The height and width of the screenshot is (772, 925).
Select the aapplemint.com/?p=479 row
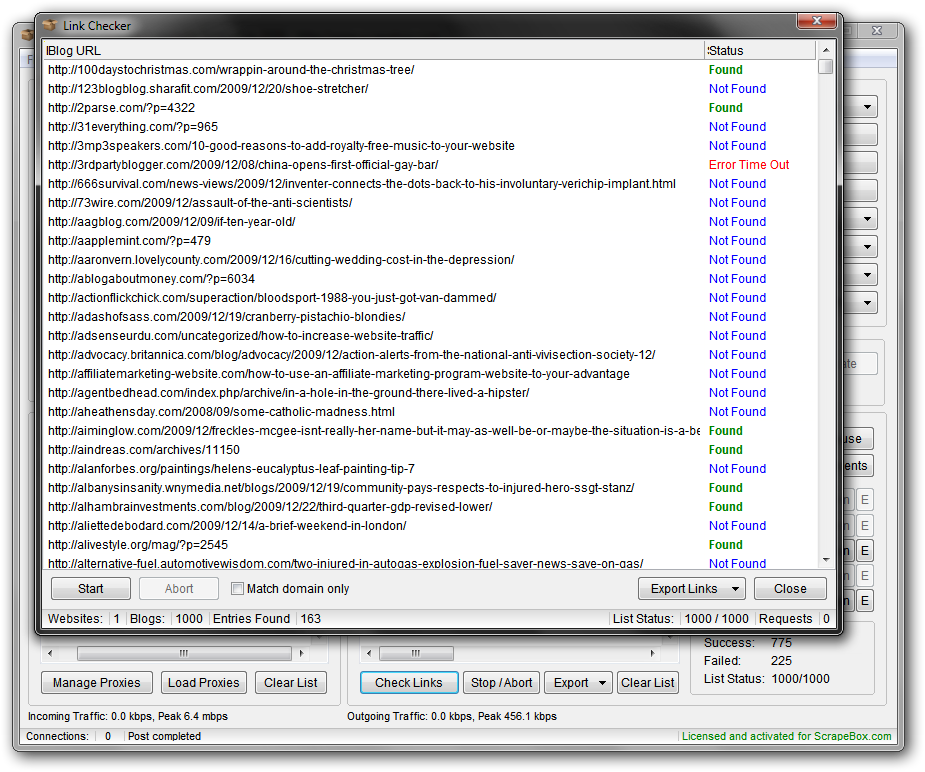[x=429, y=241]
